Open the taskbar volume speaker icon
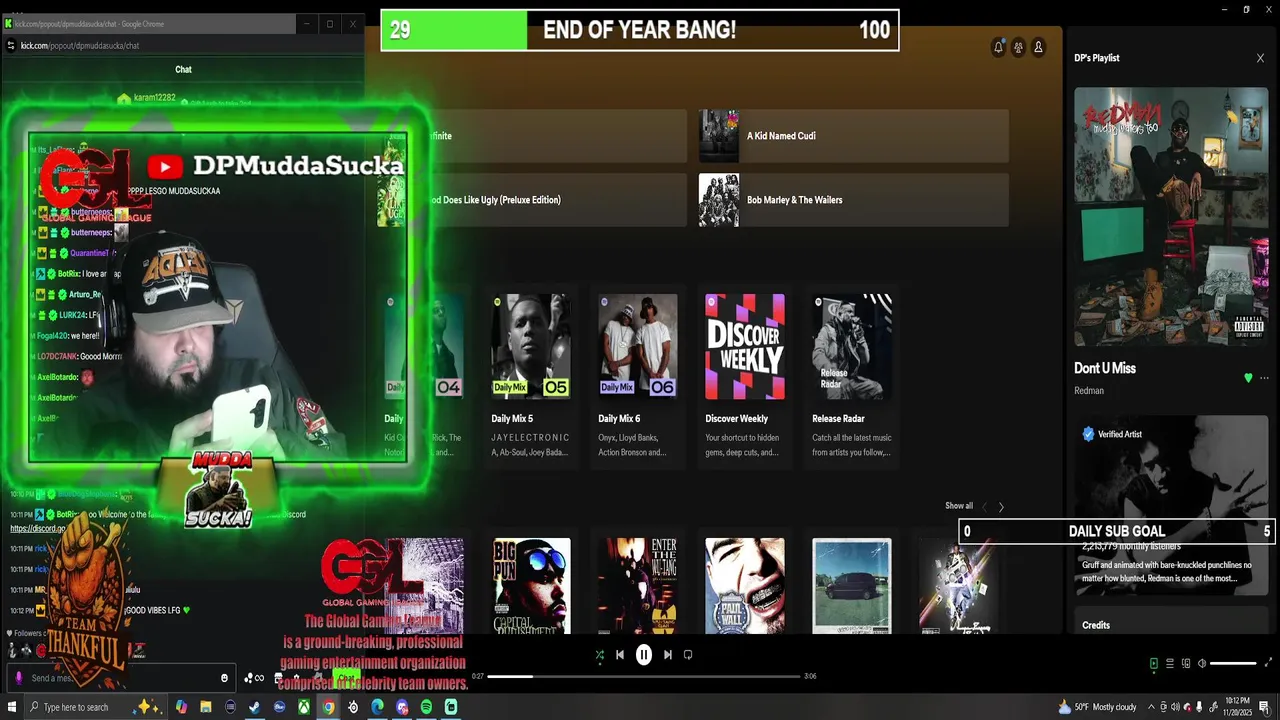 [x=1175, y=707]
